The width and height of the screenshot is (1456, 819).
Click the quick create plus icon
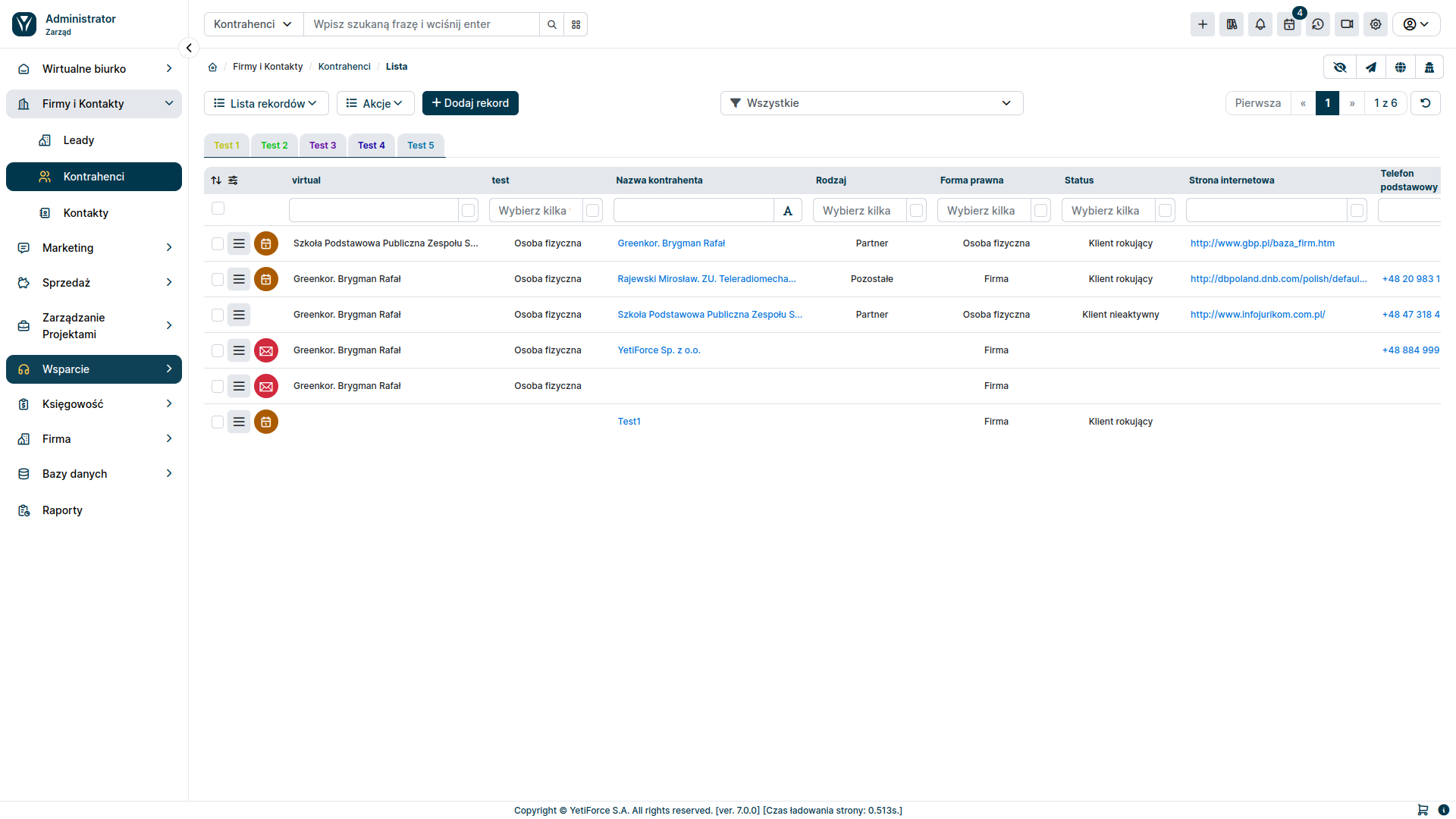(x=1203, y=24)
